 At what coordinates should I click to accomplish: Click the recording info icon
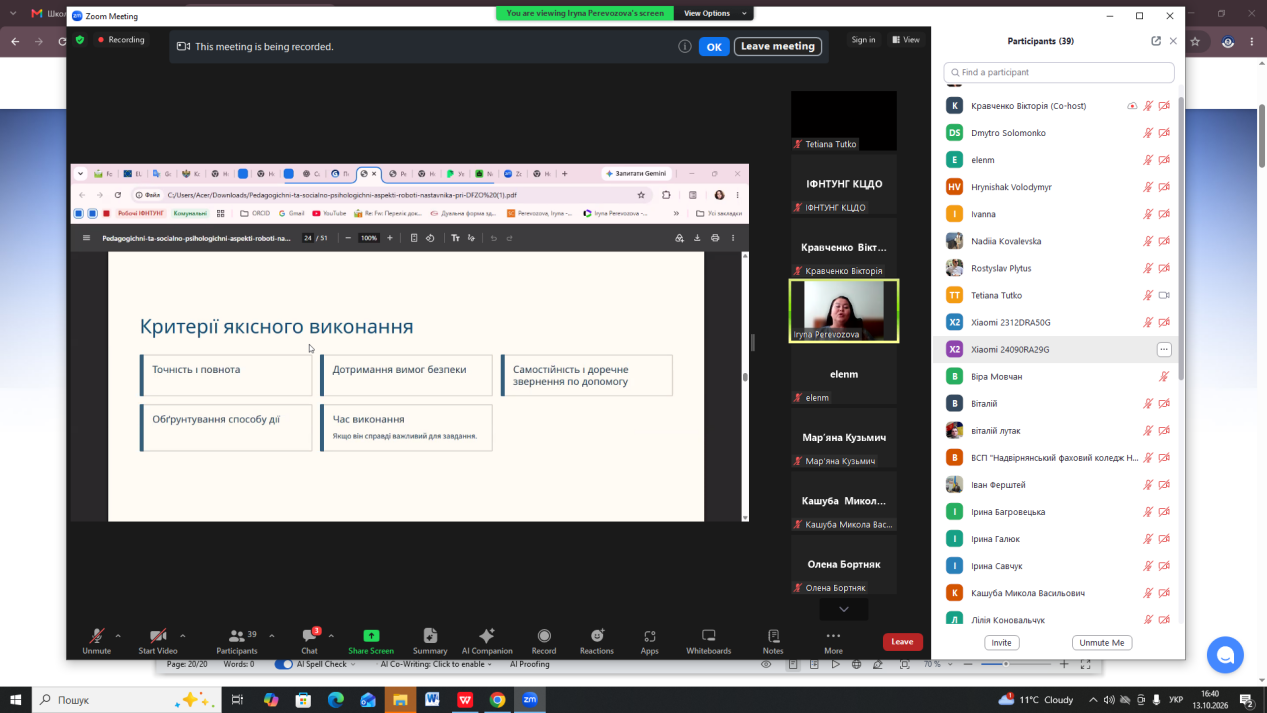point(685,46)
